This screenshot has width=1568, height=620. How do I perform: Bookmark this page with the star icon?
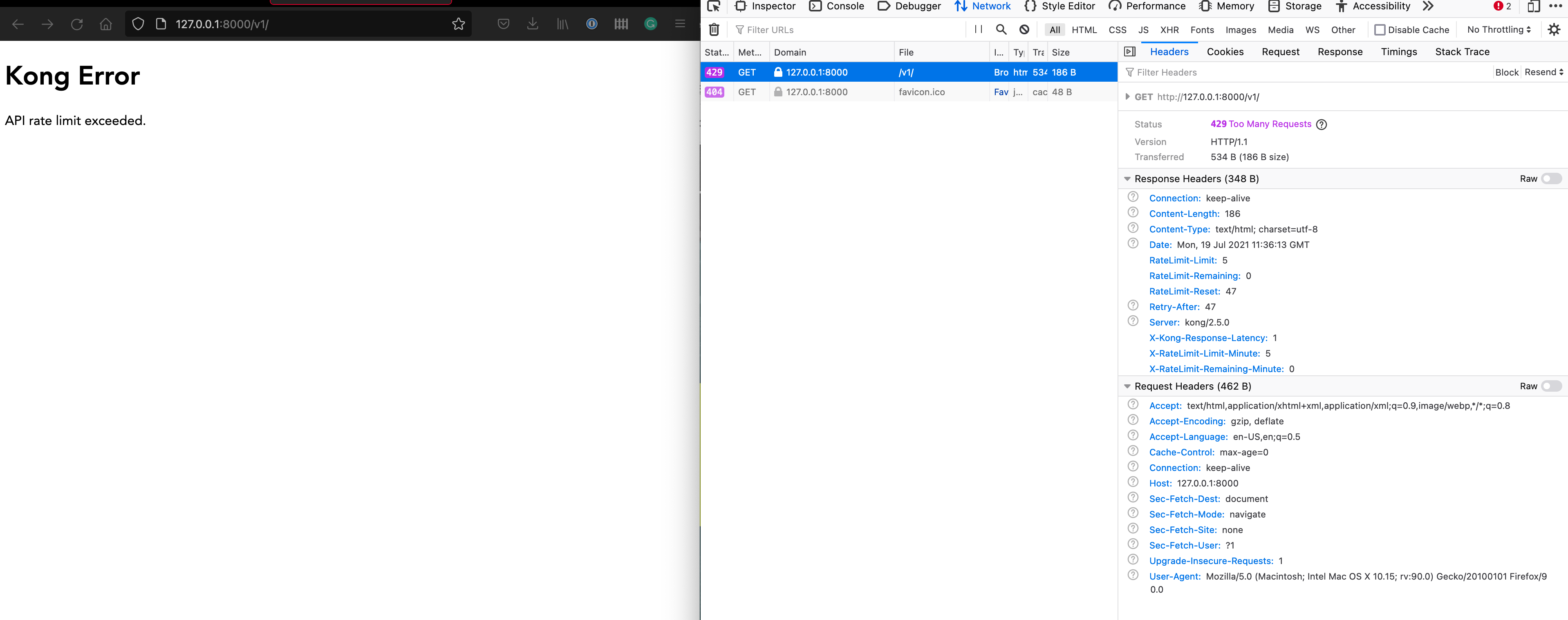pyautogui.click(x=458, y=24)
